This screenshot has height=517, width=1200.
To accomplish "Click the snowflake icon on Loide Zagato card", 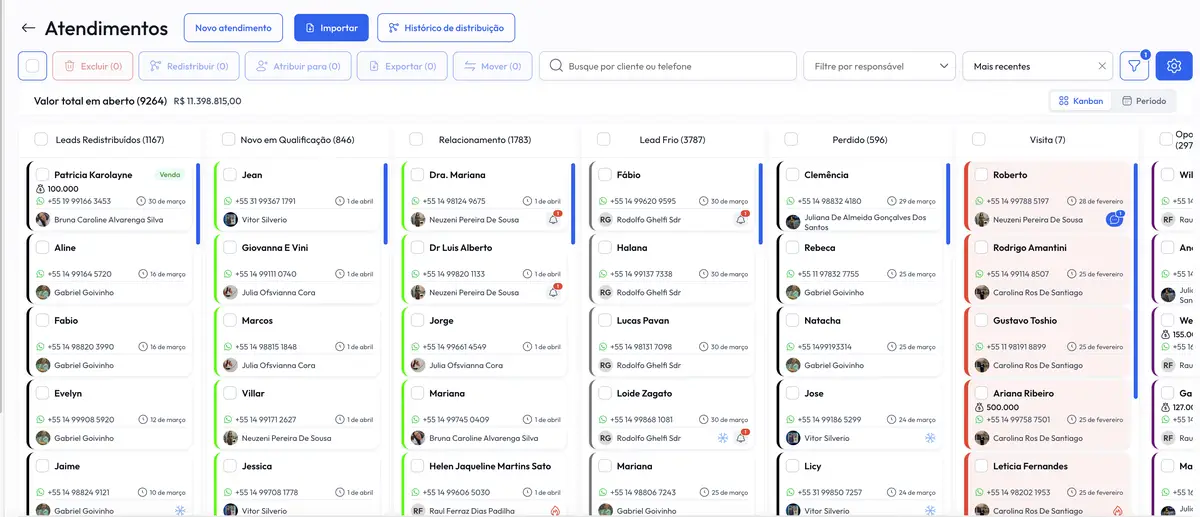I will [x=722, y=438].
